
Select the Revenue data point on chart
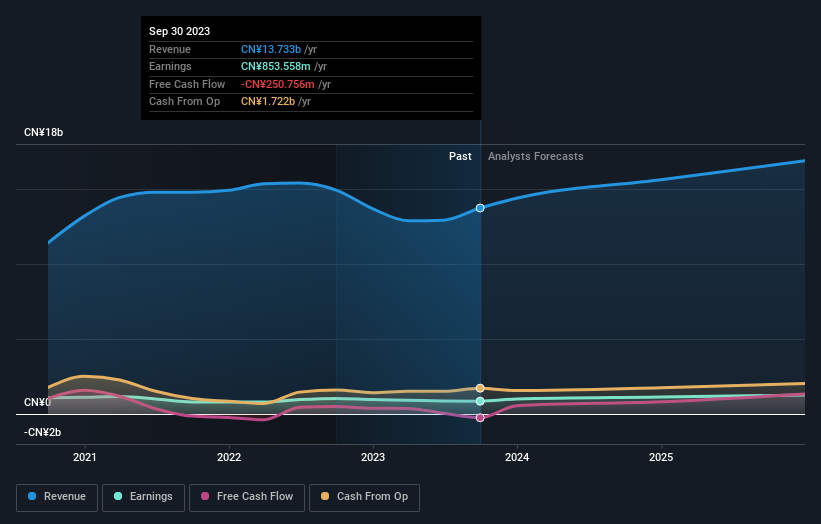pos(480,208)
